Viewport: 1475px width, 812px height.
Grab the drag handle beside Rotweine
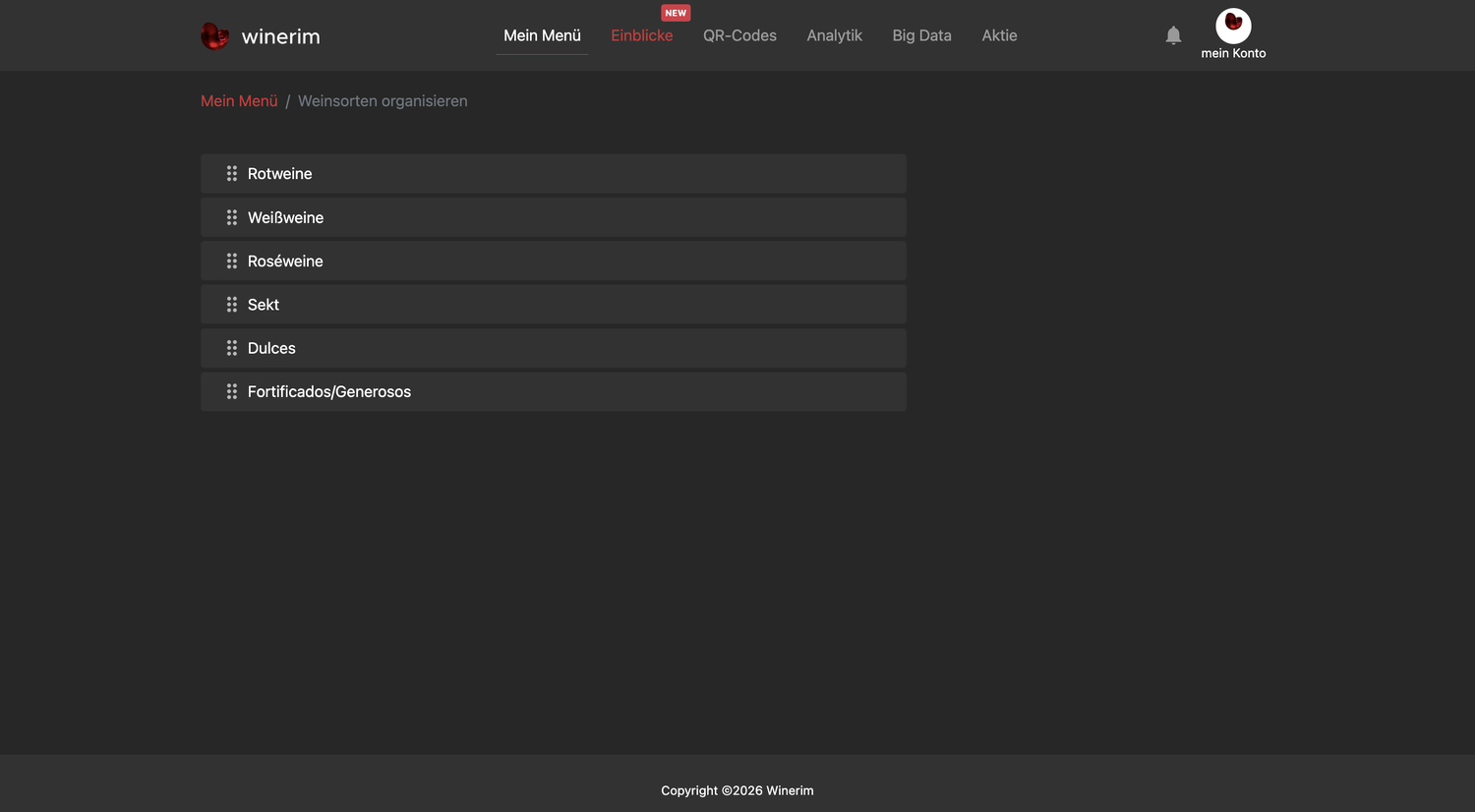[x=232, y=173]
